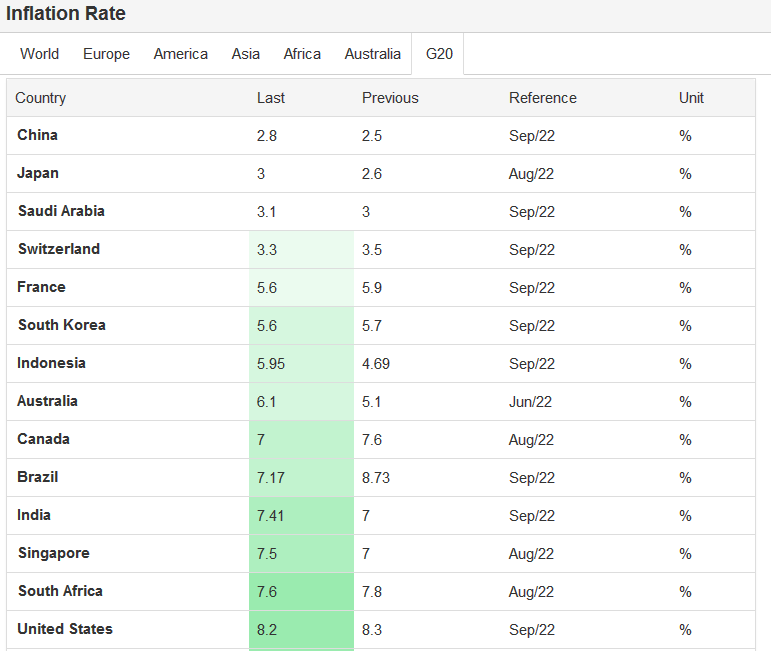Click United States' last value 8.2
The height and width of the screenshot is (651, 771).
267,630
